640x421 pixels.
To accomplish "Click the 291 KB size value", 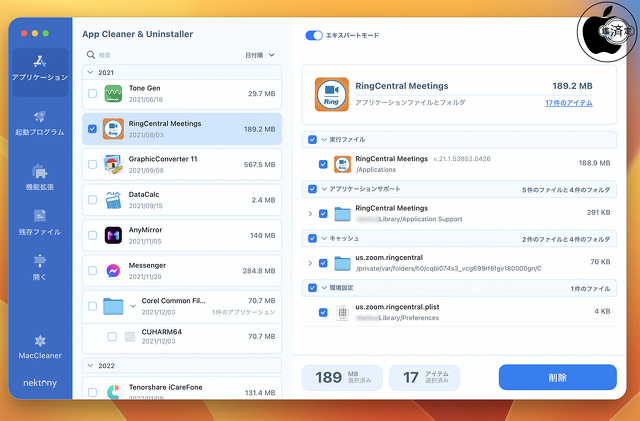I will pyautogui.click(x=598, y=212).
